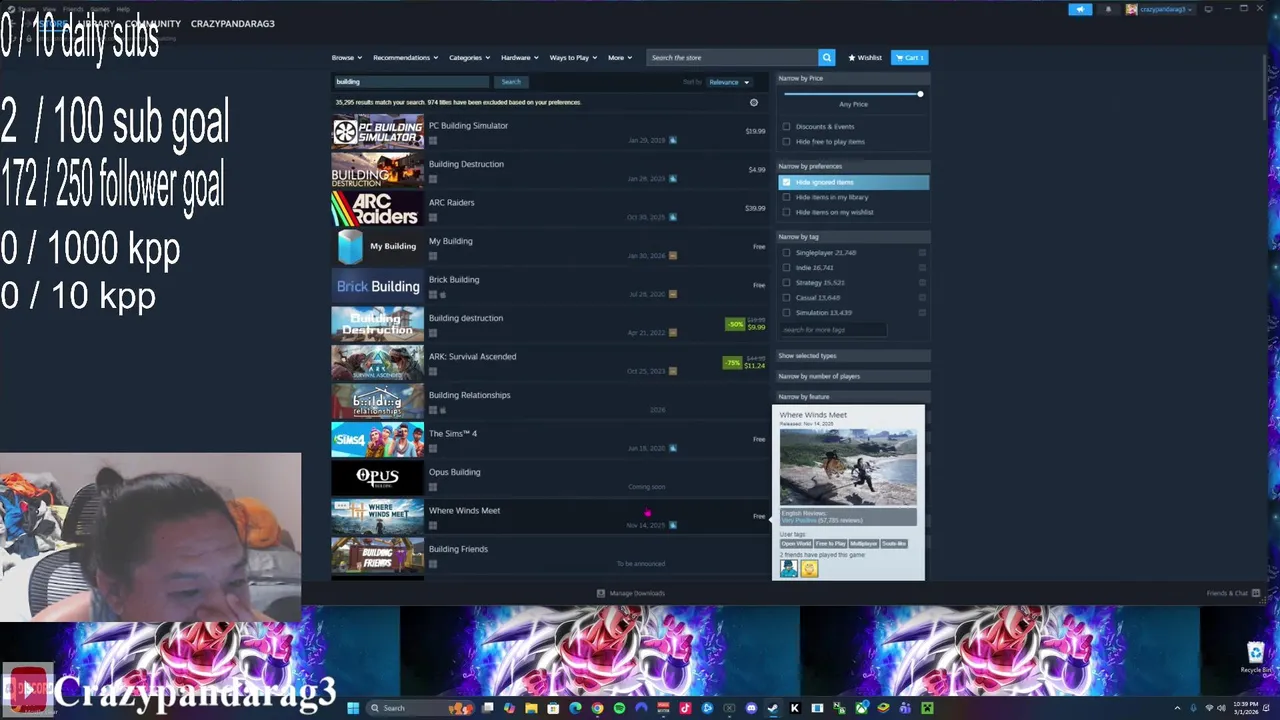Screen dimensions: 1280x720
Task: Open the shopping Cart button
Action: coord(909,57)
